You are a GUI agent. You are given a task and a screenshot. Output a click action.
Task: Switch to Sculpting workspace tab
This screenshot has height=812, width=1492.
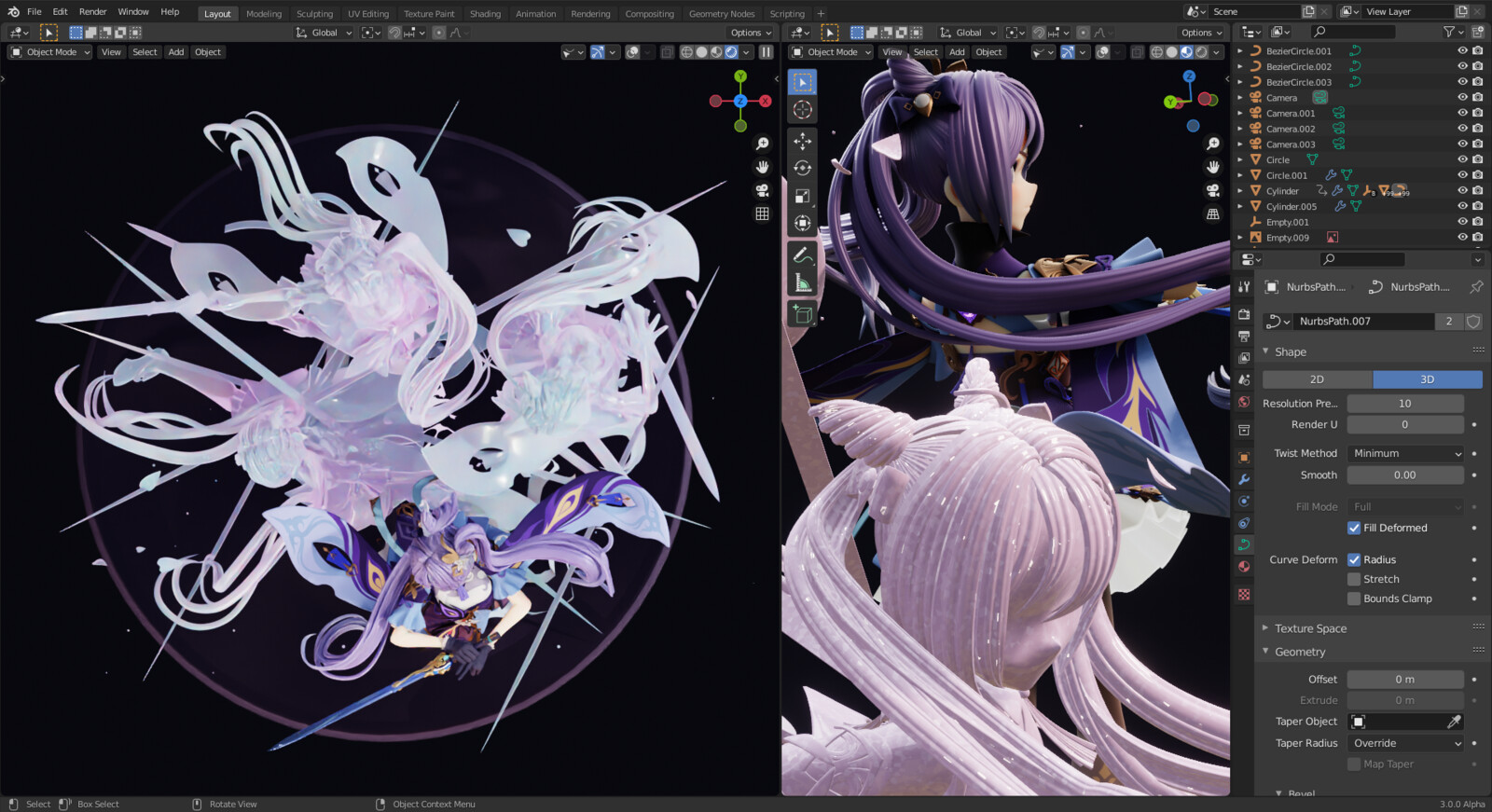point(314,14)
